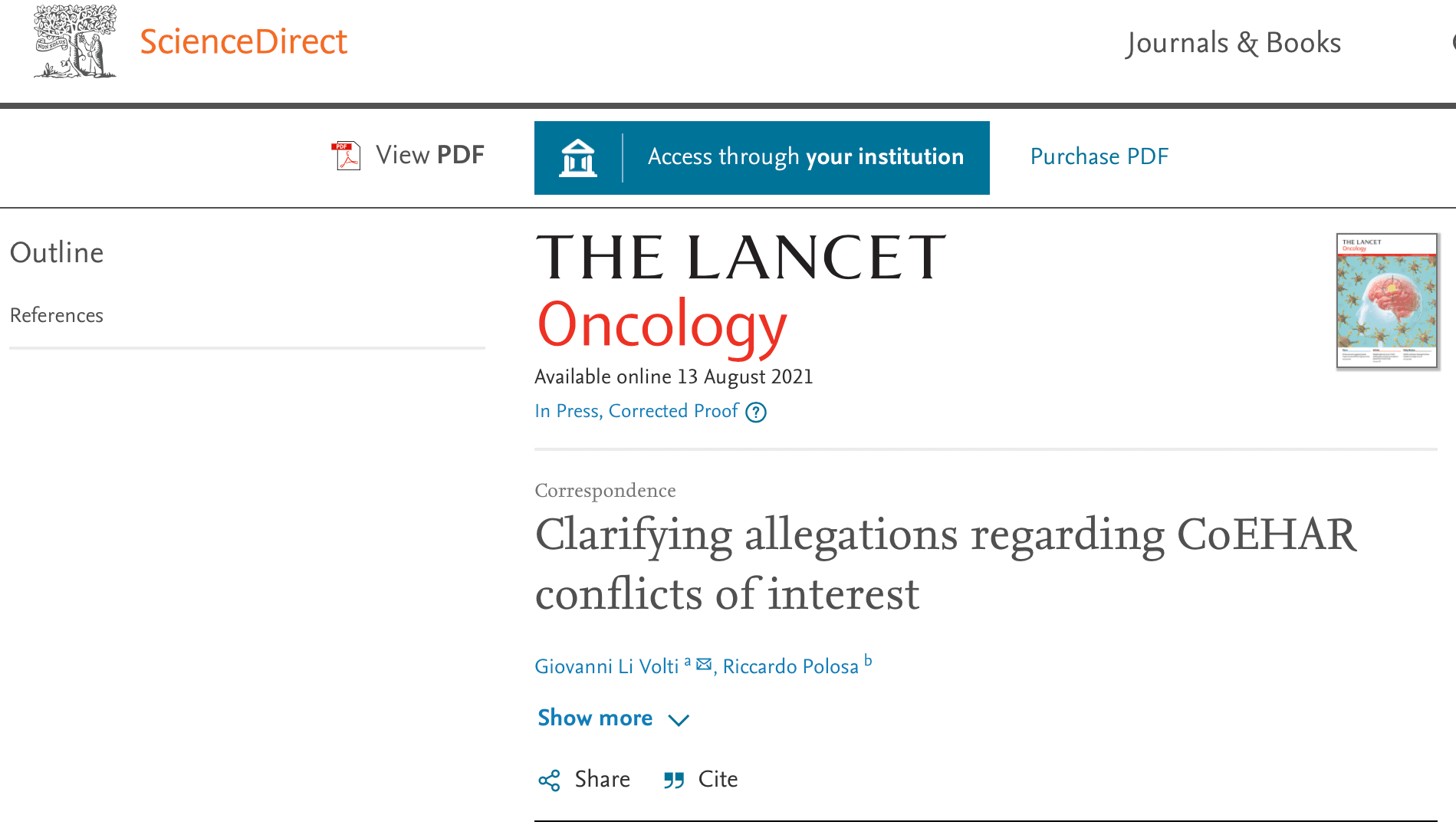Image resolution: width=1456 pixels, height=835 pixels.
Task: Open the View PDF link
Action: click(x=429, y=156)
